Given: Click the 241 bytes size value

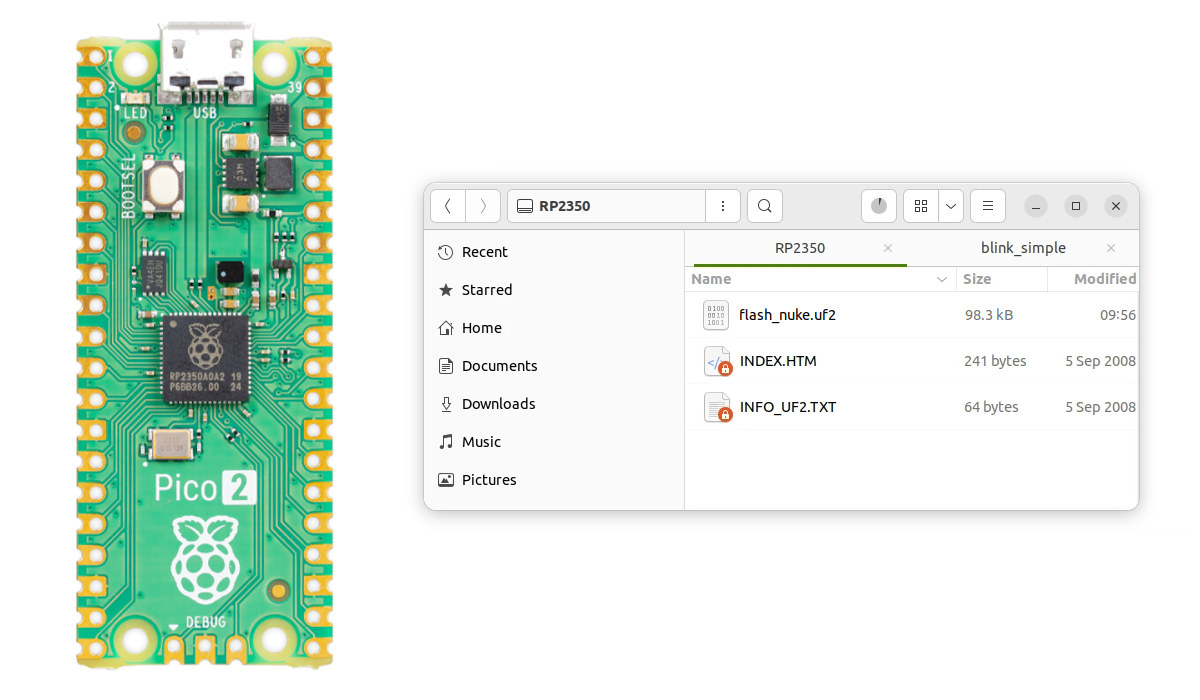Looking at the screenshot, I should click(x=995, y=361).
